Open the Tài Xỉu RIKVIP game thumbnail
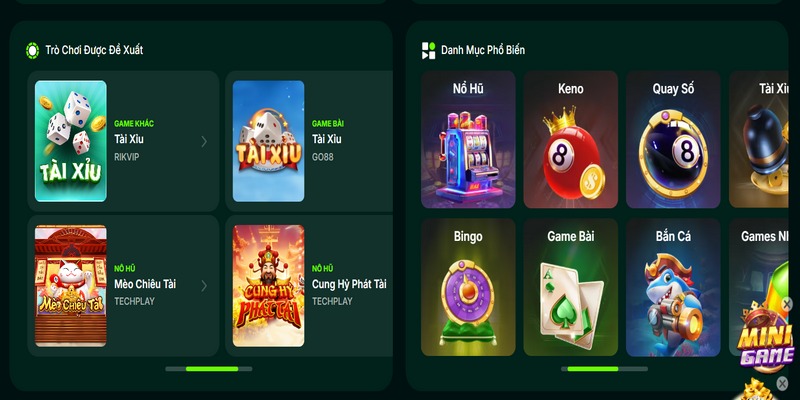This screenshot has height=400, width=800. pyautogui.click(x=71, y=141)
